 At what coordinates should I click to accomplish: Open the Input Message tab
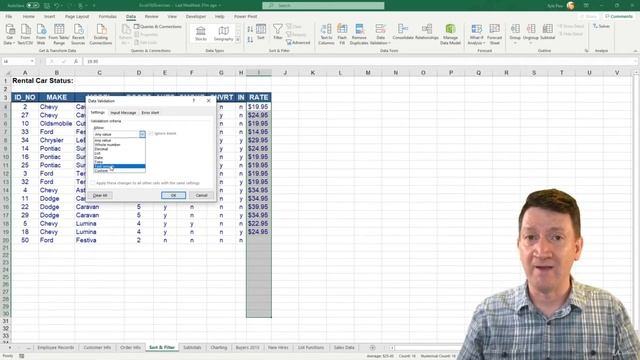(123, 113)
